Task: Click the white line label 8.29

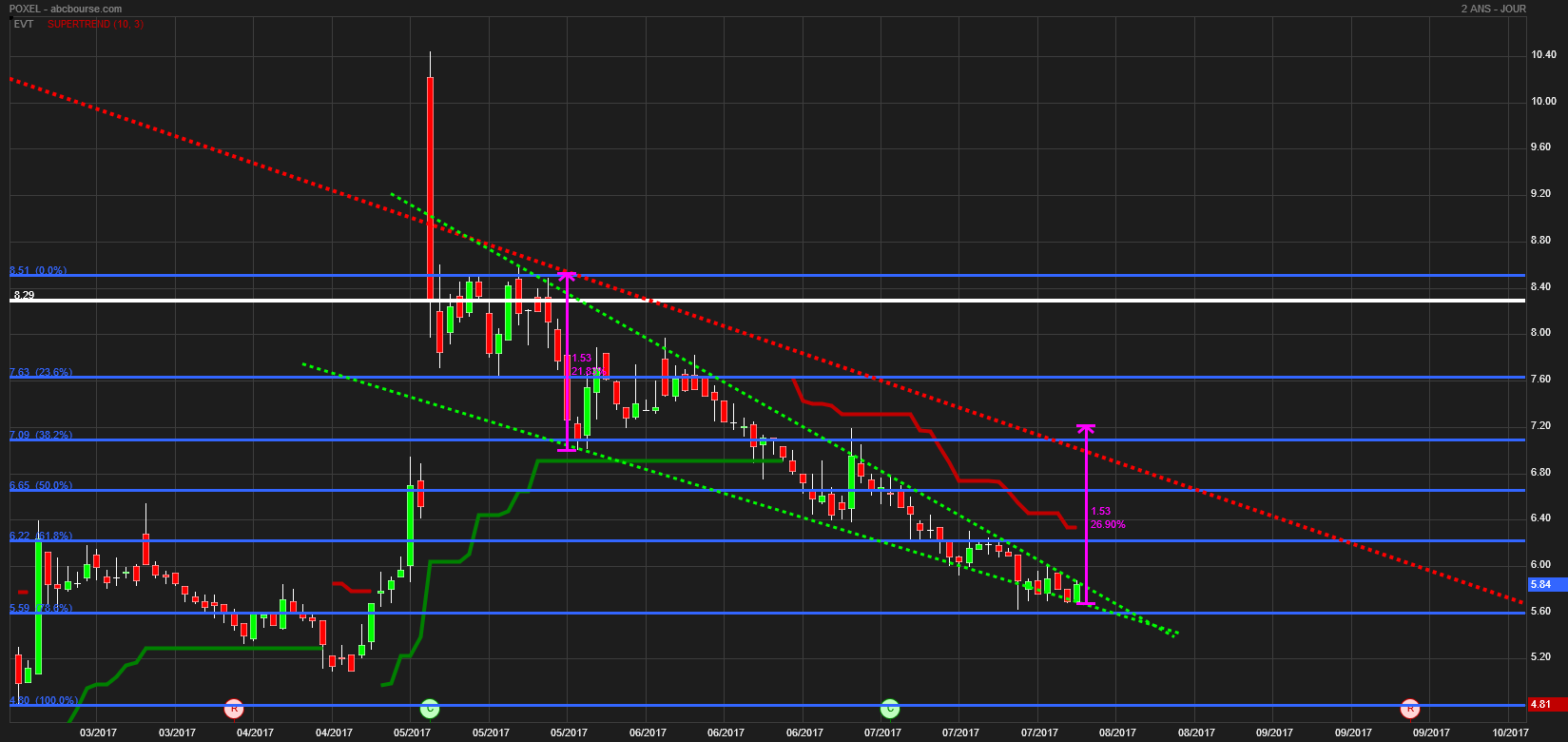Action: pyautogui.click(x=25, y=296)
